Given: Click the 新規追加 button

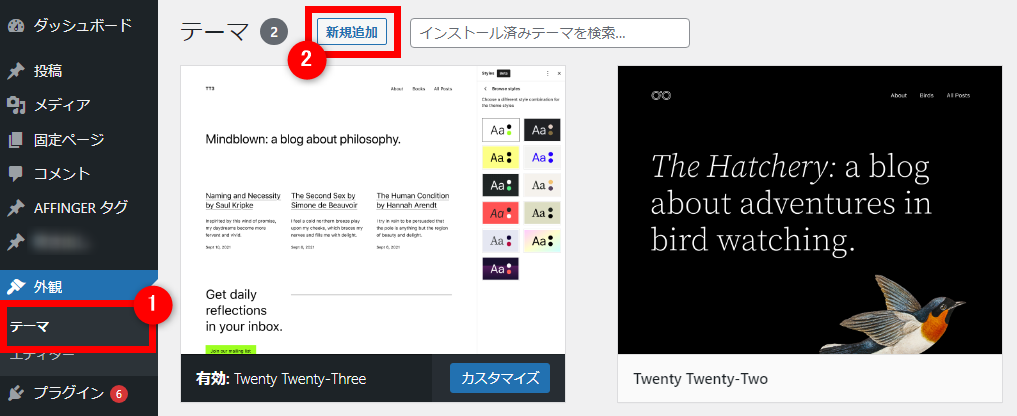Looking at the screenshot, I should 352,32.
